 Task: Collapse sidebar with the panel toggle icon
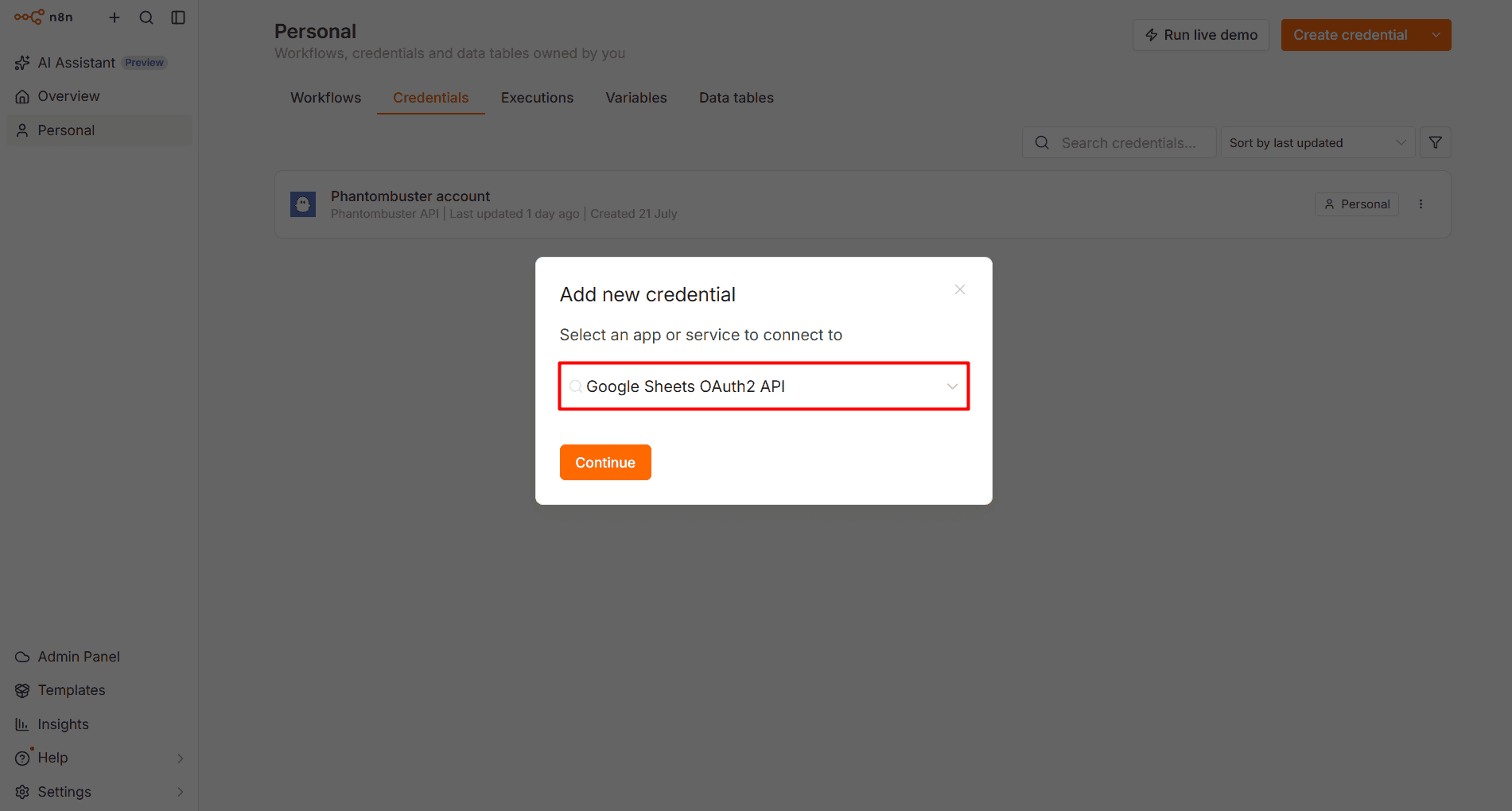tap(178, 17)
